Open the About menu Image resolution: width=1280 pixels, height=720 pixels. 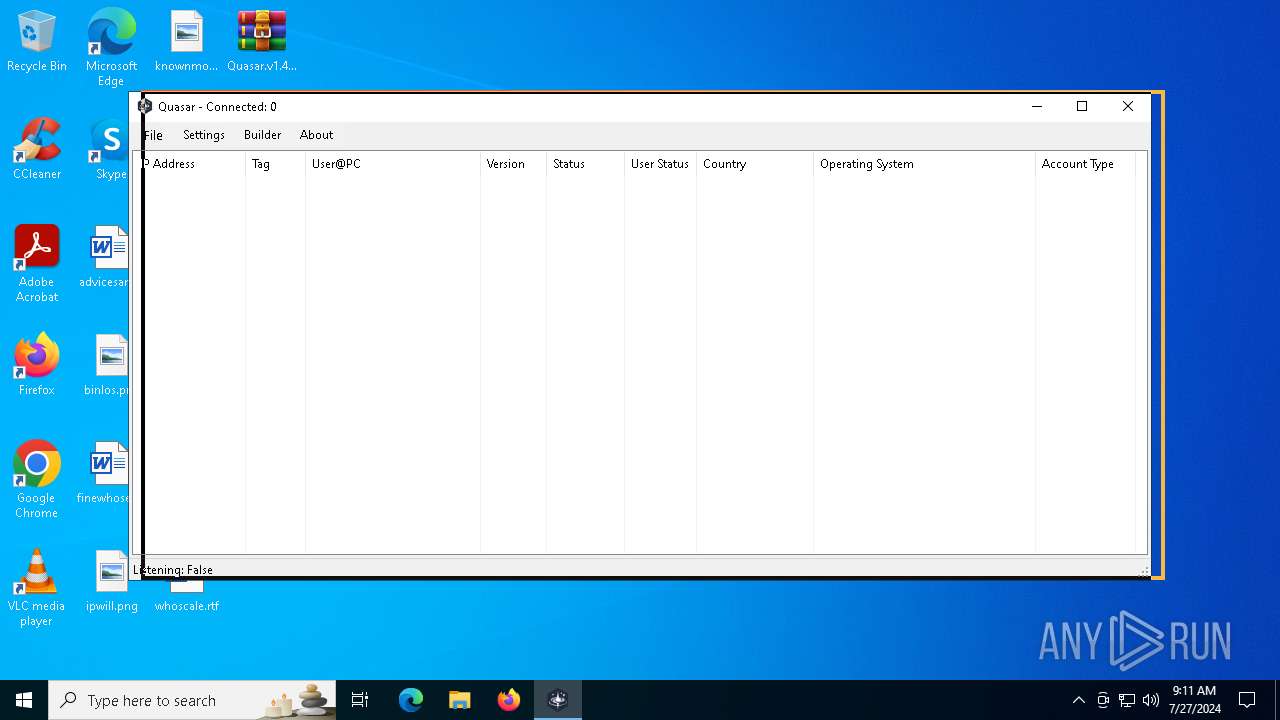click(x=317, y=135)
